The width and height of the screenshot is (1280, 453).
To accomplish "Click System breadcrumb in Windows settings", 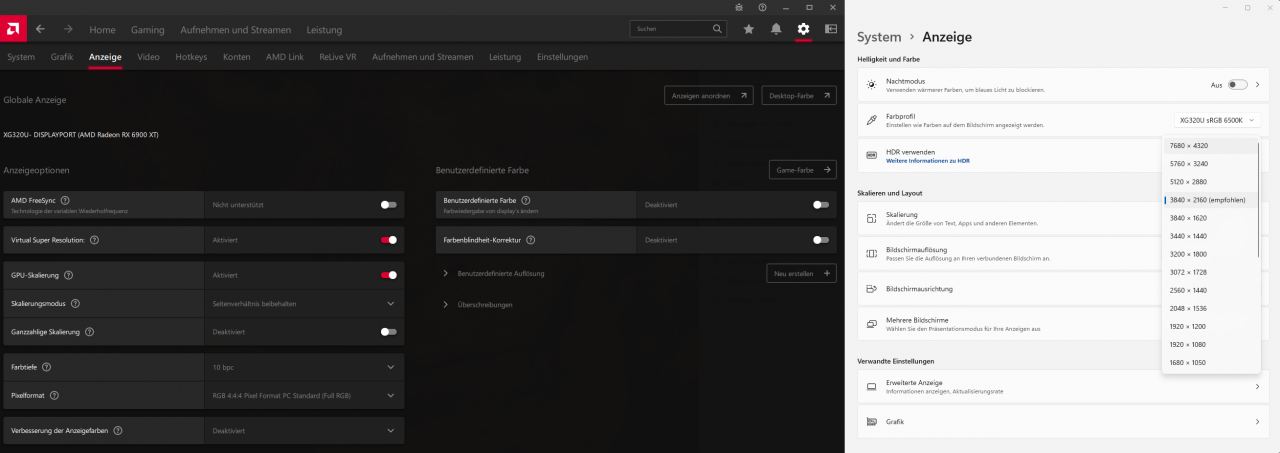I will point(879,37).
